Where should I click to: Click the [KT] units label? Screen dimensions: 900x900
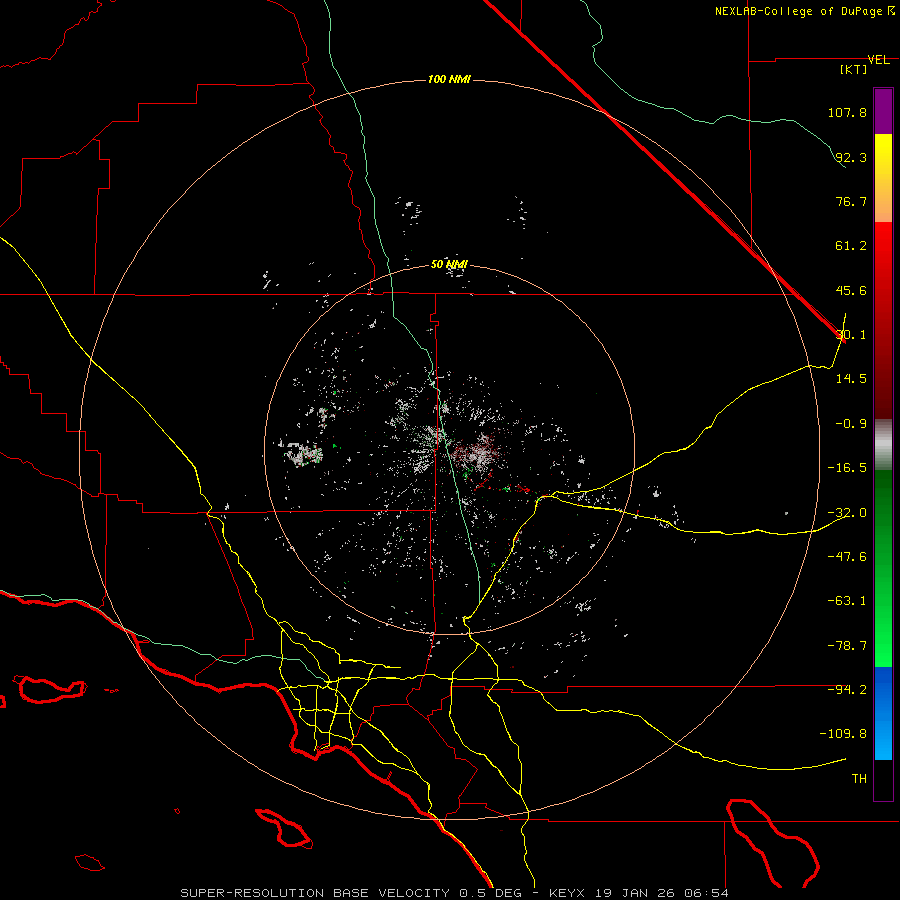pos(853,69)
